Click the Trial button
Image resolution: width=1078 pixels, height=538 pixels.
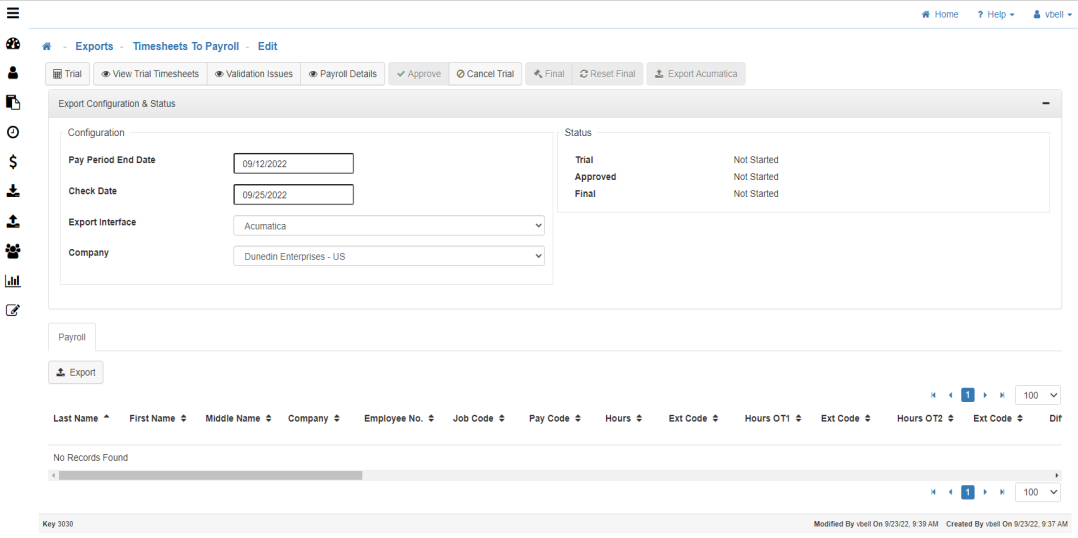pyautogui.click(x=67, y=74)
